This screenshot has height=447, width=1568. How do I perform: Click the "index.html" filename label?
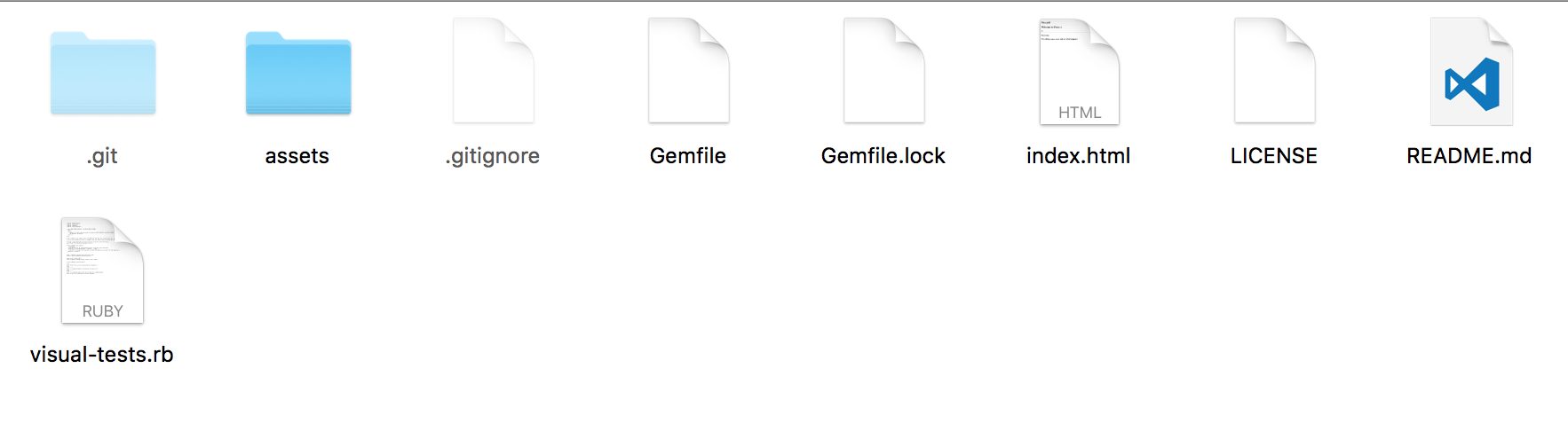1079,156
